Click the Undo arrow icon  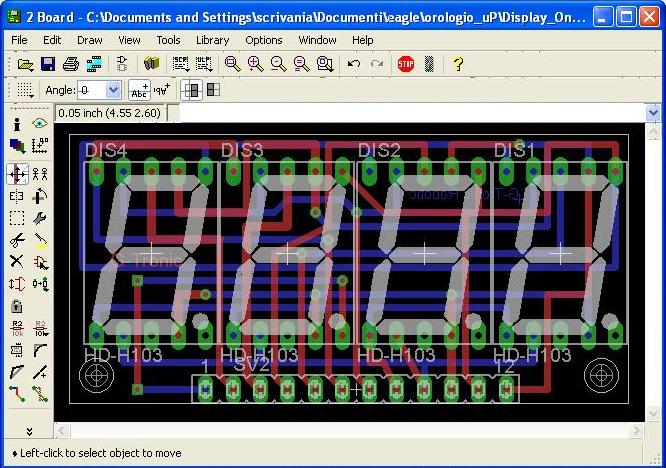point(353,64)
